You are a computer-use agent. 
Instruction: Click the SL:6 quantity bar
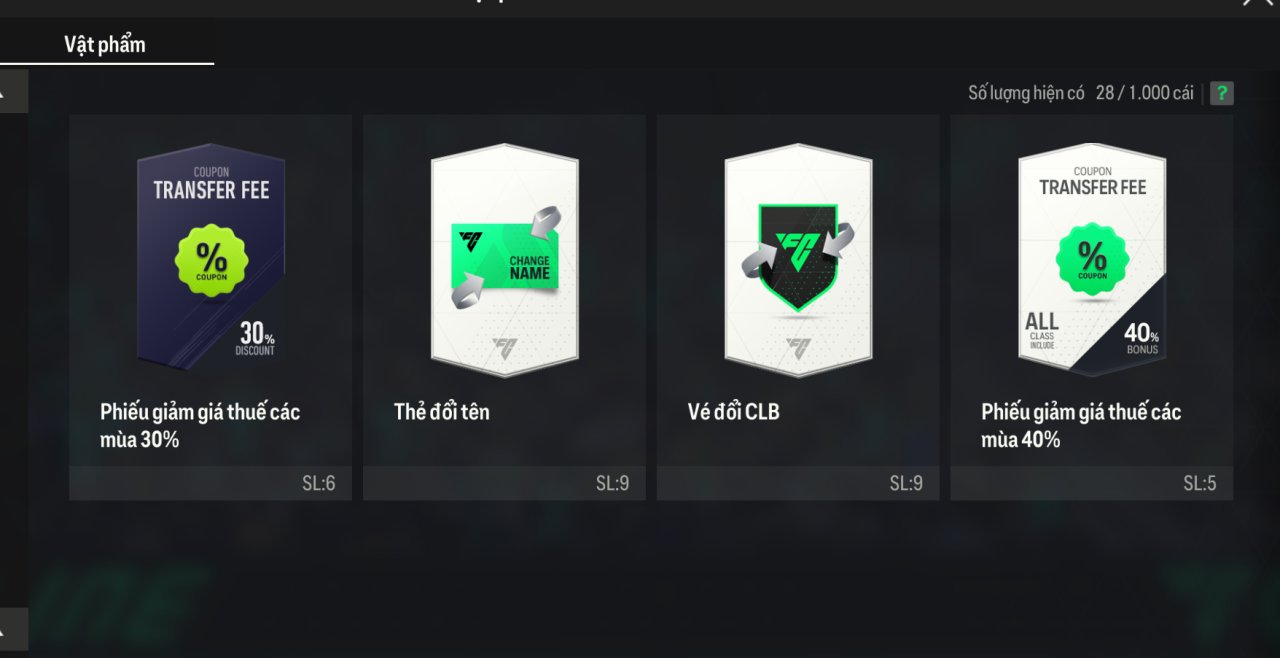(210, 483)
